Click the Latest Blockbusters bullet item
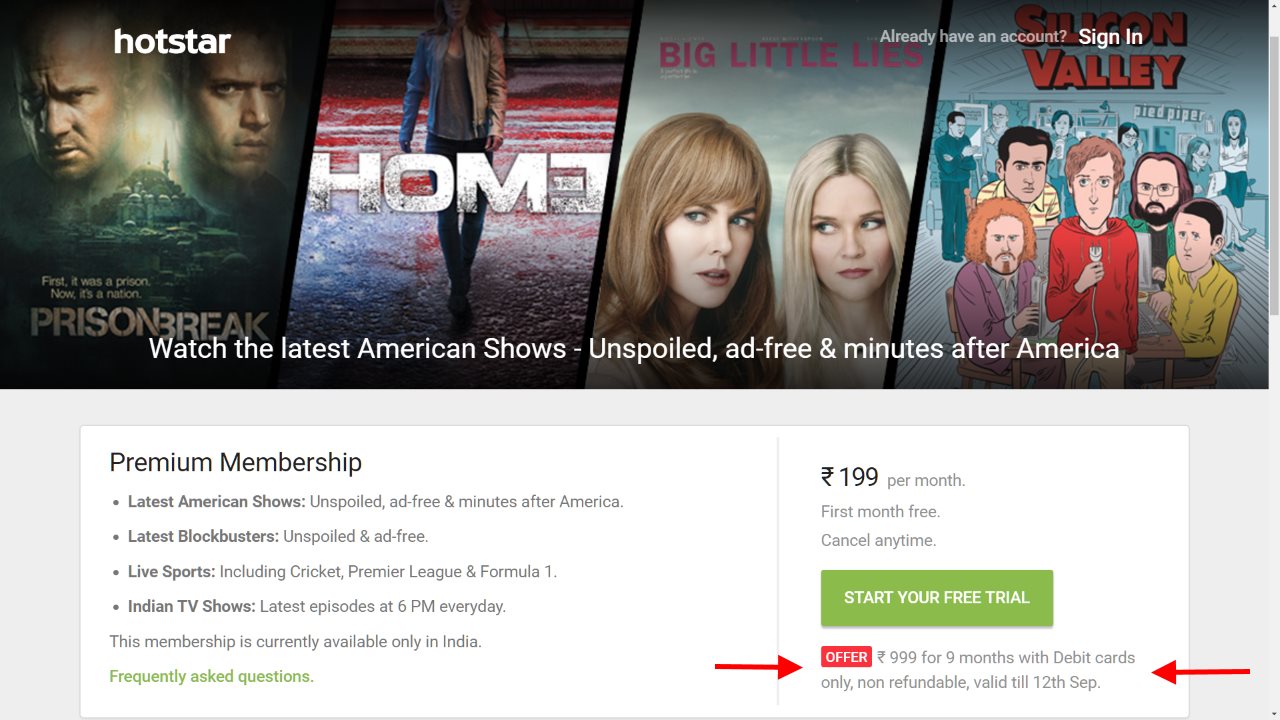Viewport: 1280px width, 720px height. pos(278,536)
